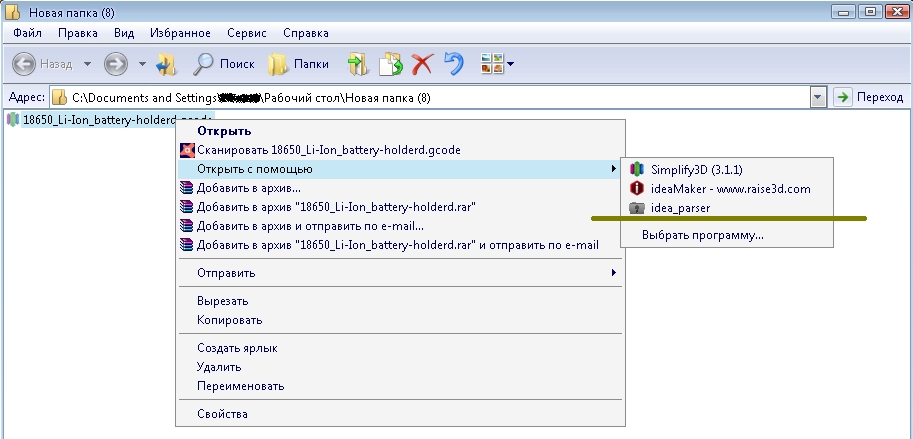Click the Папки folders toolbar button

point(279,64)
